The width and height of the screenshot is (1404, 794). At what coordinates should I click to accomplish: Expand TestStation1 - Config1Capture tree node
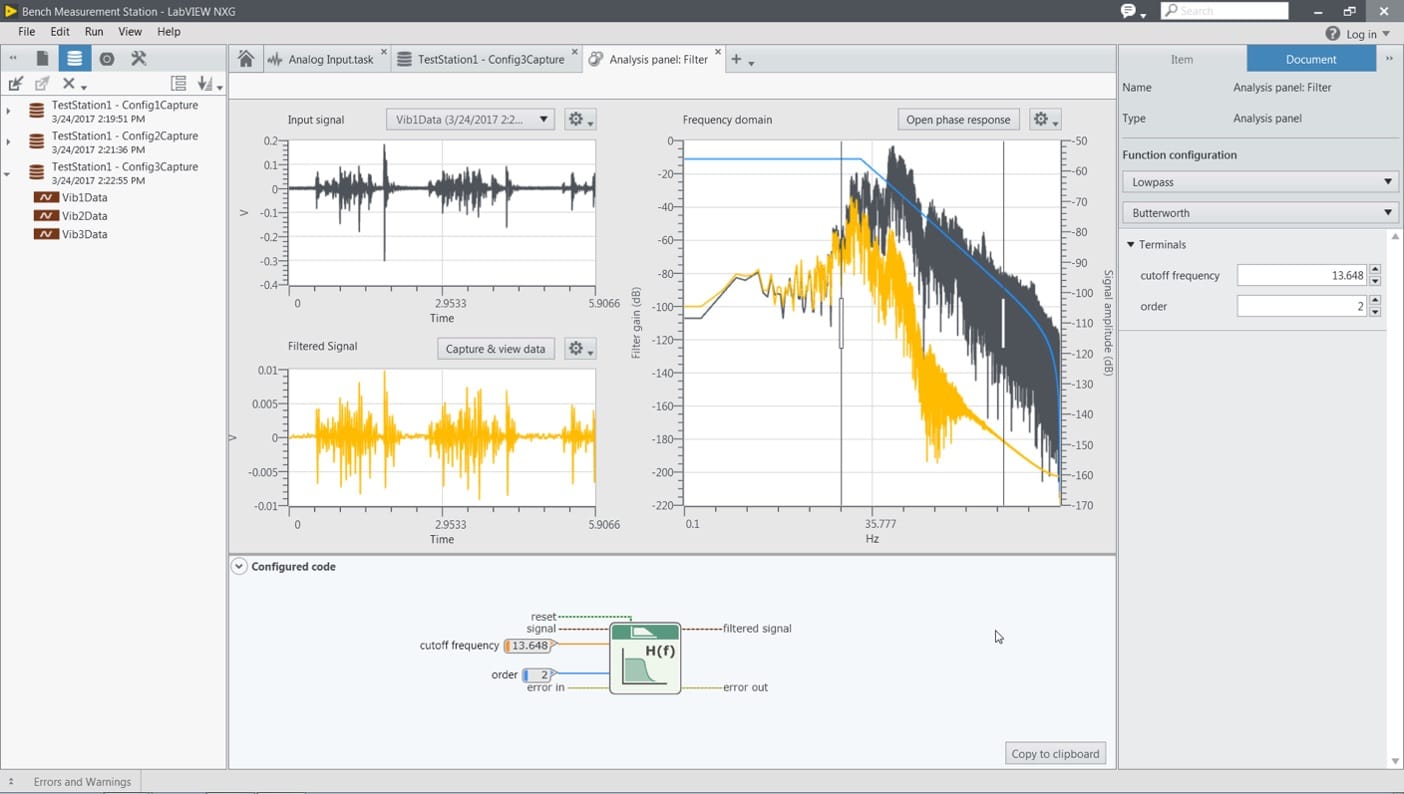click(x=9, y=111)
